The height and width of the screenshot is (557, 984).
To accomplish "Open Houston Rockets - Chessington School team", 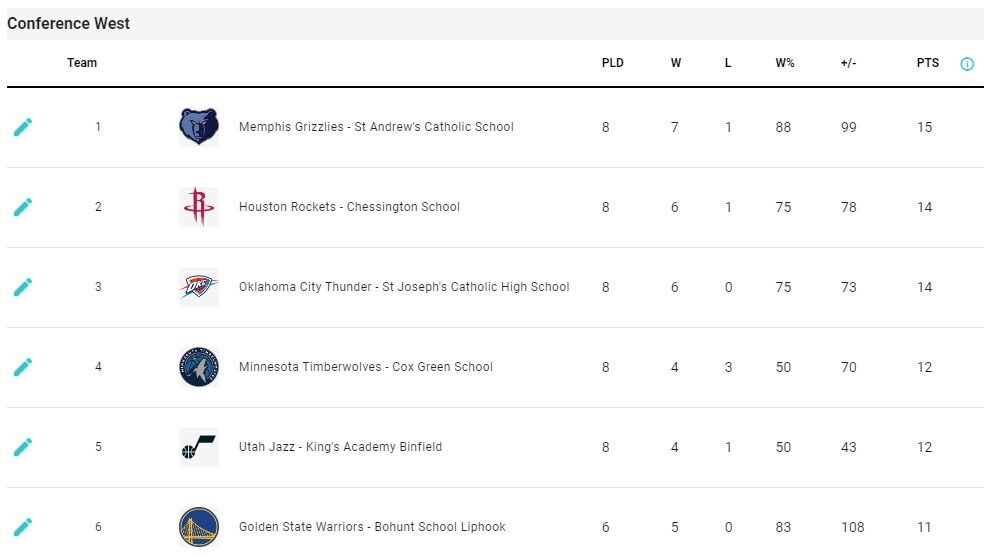I will [349, 207].
